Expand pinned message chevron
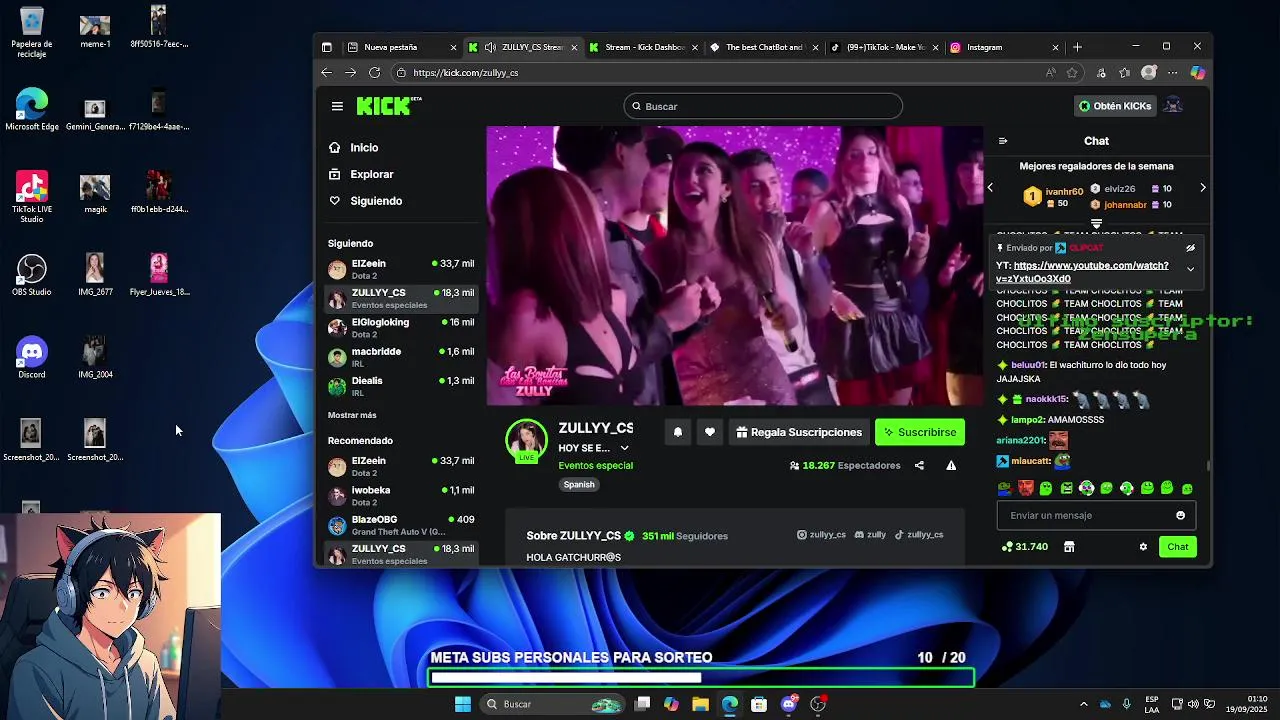 coord(1190,269)
